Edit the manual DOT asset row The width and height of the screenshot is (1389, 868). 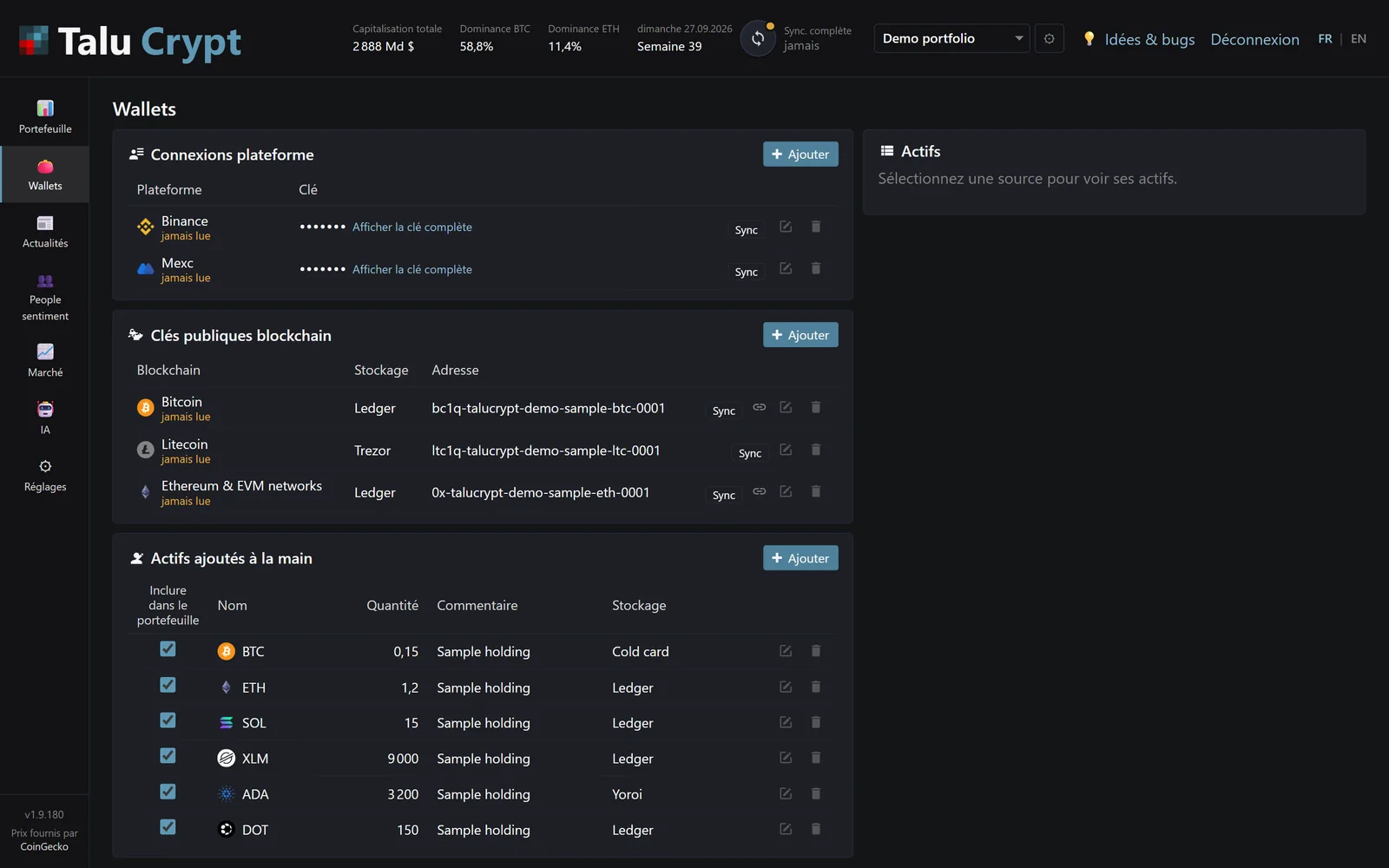[786, 829]
